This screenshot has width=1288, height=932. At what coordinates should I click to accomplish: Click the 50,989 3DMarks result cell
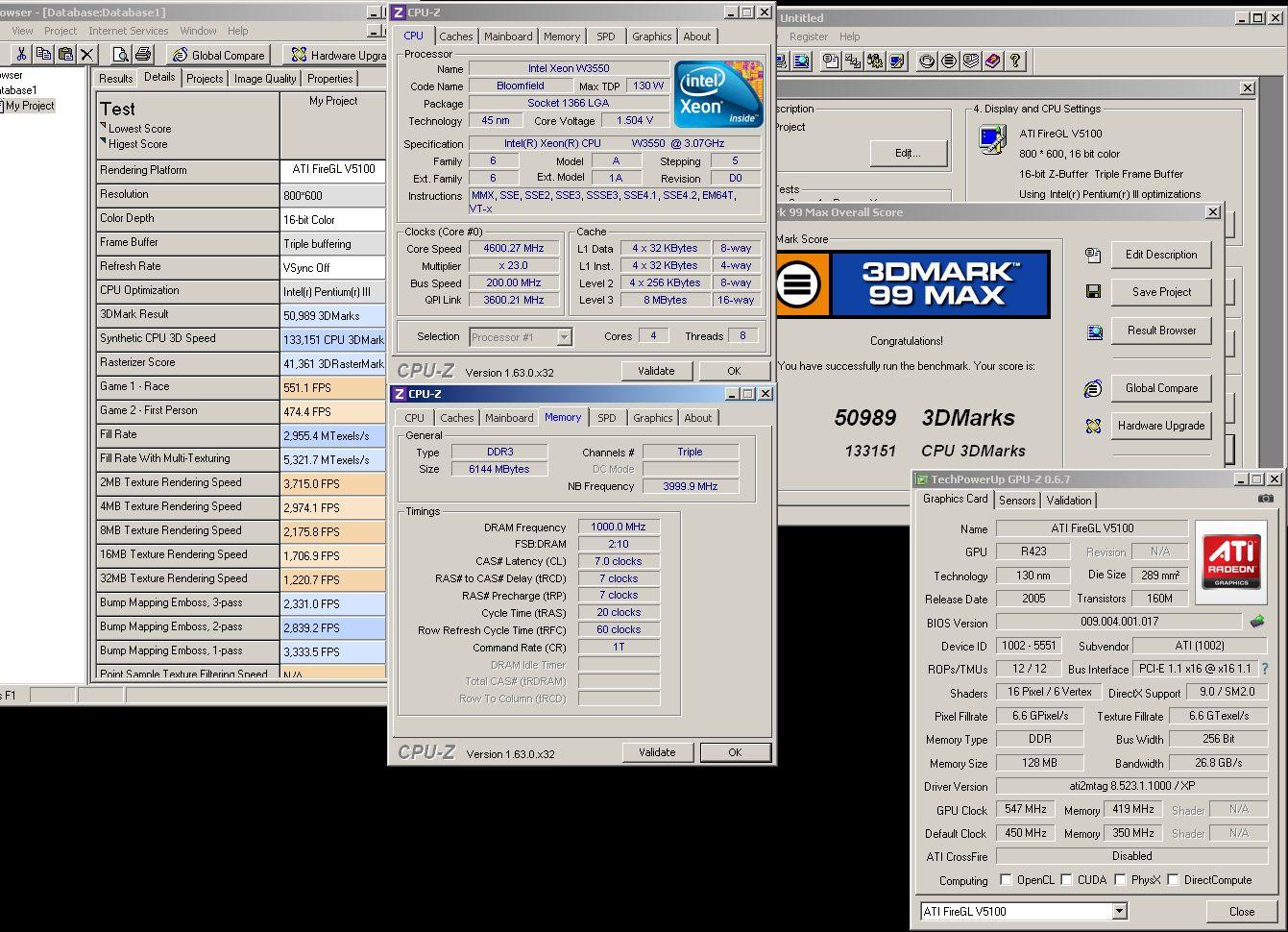click(332, 315)
